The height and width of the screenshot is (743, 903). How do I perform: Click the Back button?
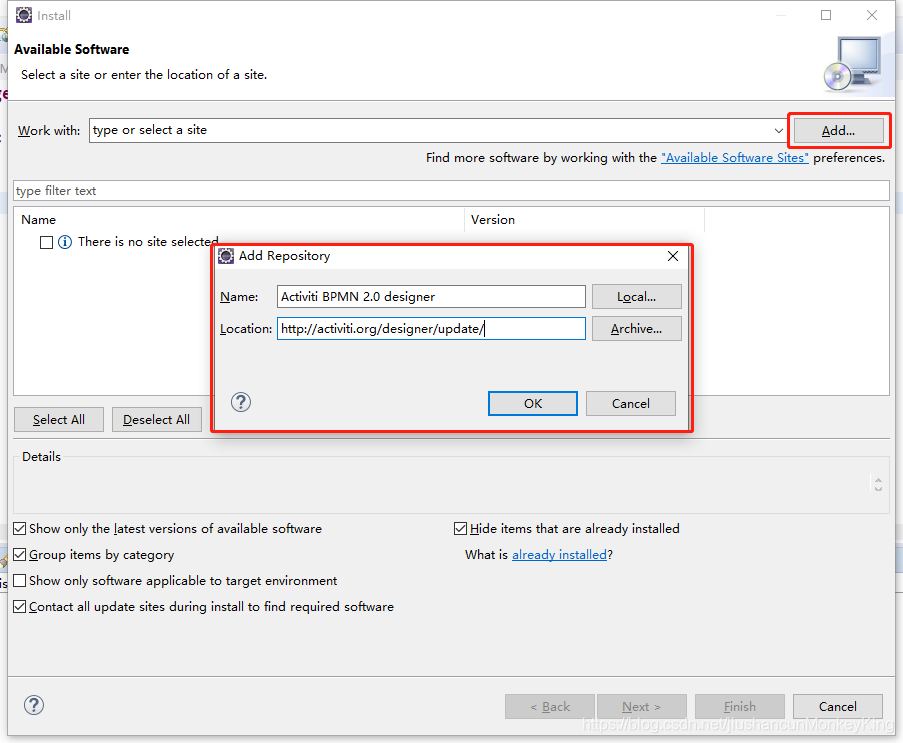[550, 707]
